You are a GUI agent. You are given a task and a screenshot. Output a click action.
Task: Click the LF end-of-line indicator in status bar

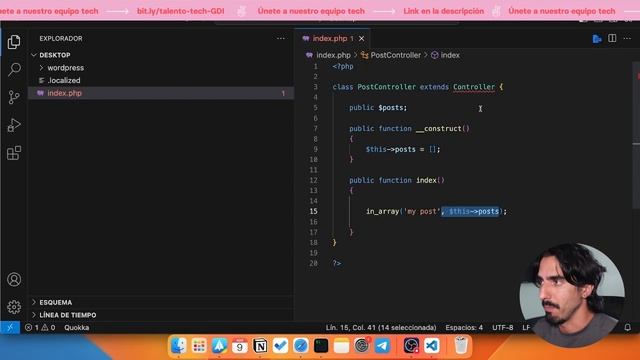(526, 327)
